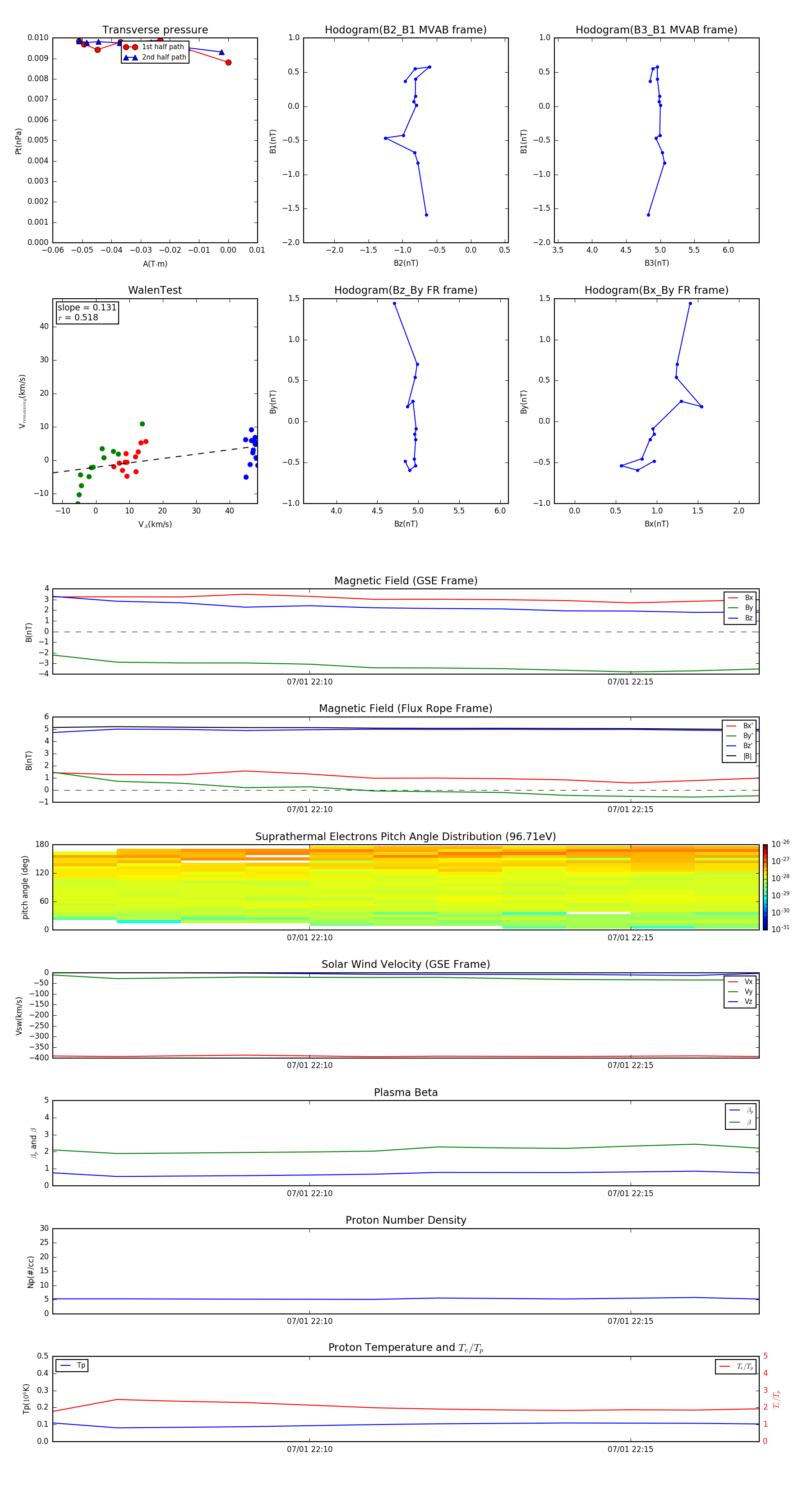812x1489 pixels.
Task: Click the Np(#/cc) axis label
Action: coord(31,1272)
